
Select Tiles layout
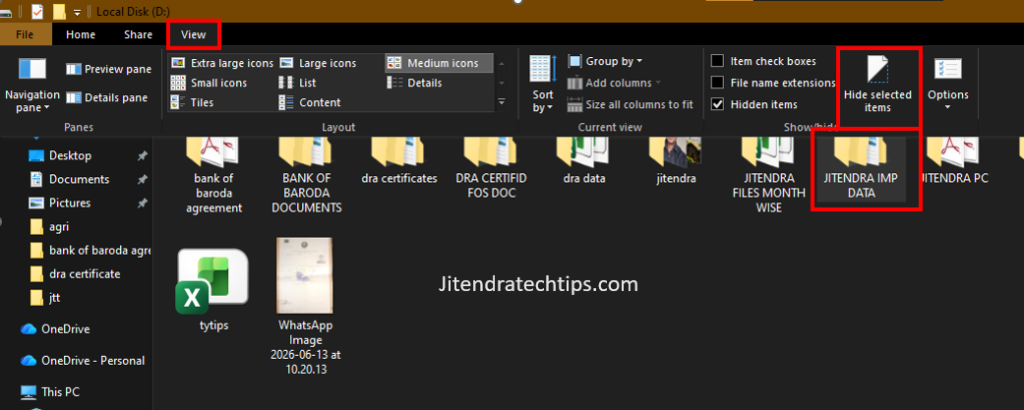point(192,102)
